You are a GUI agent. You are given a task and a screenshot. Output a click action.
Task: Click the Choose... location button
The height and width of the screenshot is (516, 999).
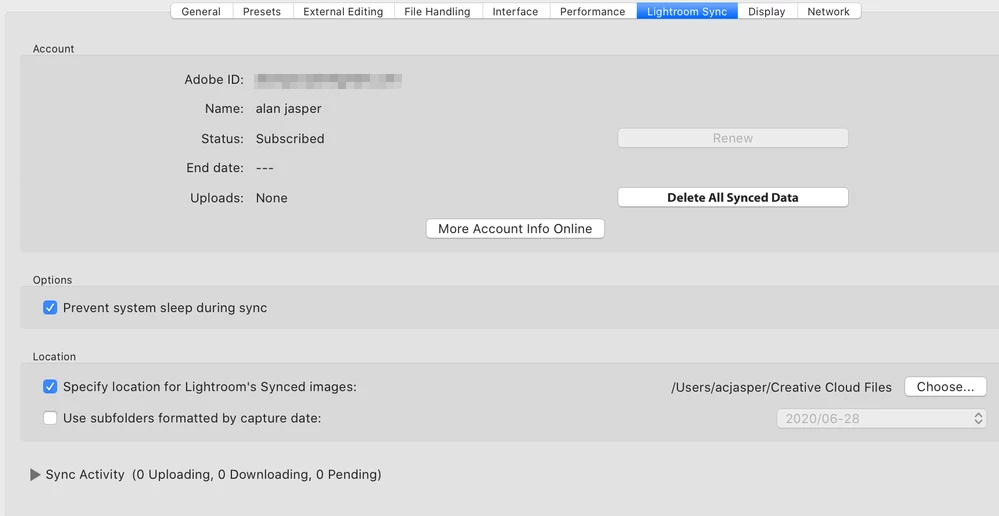tap(945, 387)
